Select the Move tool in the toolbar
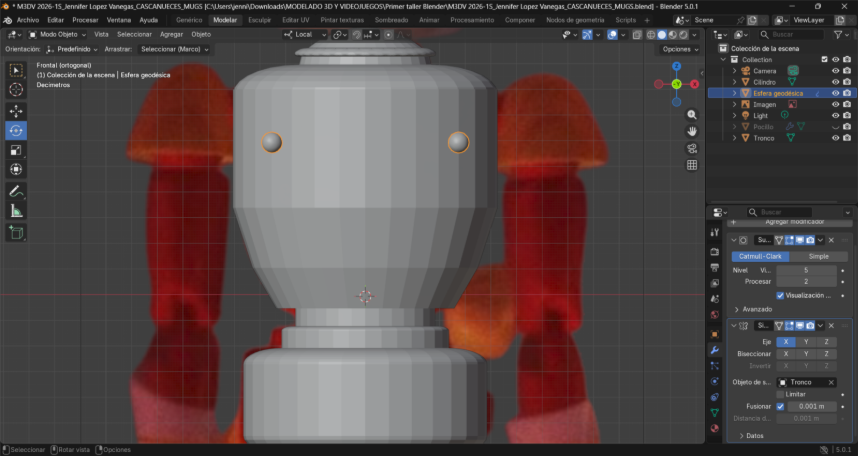This screenshot has height=456, width=858. pyautogui.click(x=16, y=110)
